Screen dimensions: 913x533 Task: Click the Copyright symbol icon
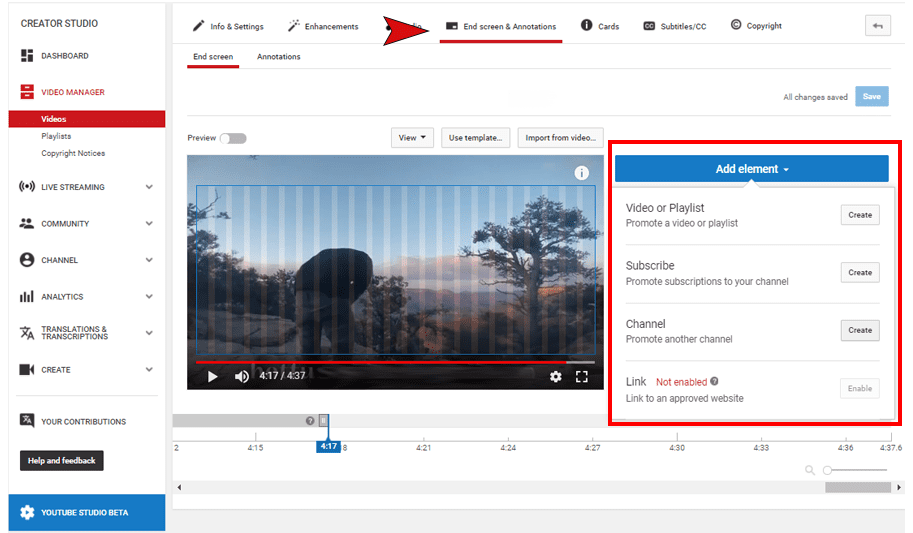tap(736, 24)
